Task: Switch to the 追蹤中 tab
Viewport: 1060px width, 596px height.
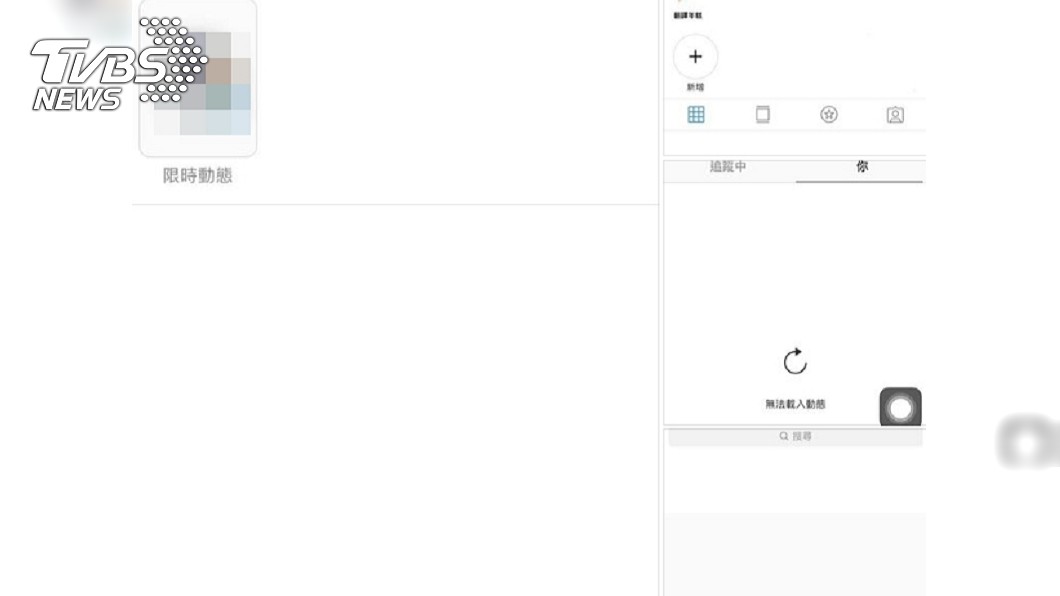Action: coord(728,166)
